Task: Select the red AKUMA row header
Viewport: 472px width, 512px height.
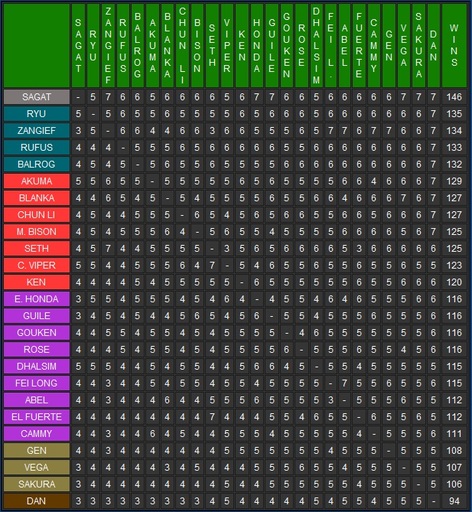Action: (x=37, y=181)
